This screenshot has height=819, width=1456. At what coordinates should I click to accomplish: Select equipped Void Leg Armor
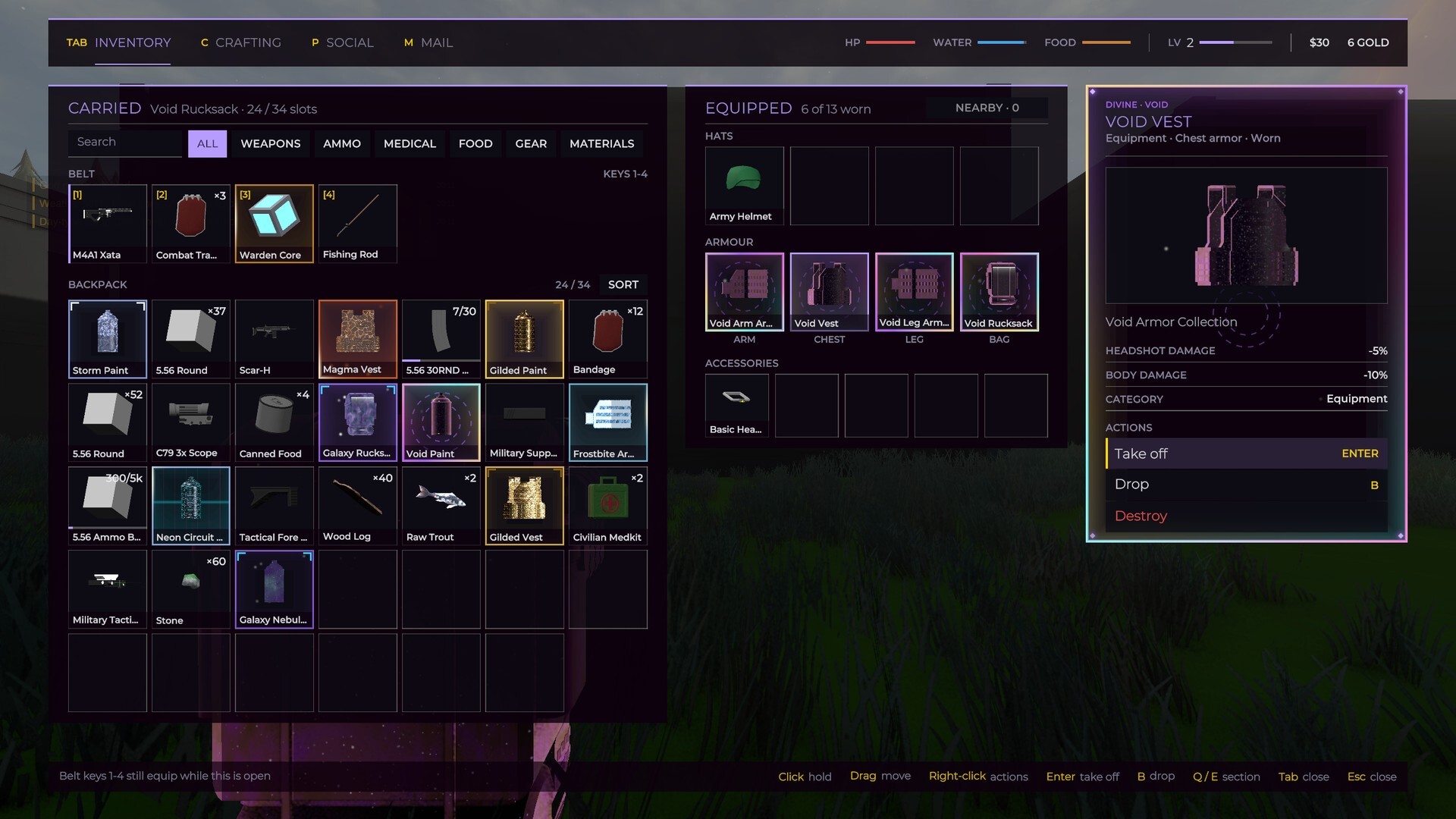[x=915, y=292]
